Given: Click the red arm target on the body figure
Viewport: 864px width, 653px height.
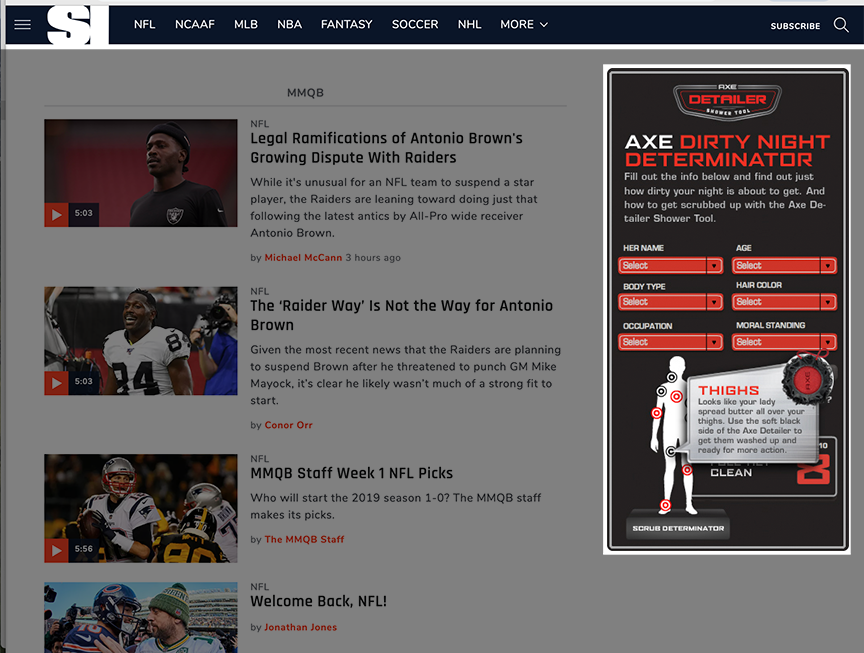Looking at the screenshot, I should tap(657, 413).
